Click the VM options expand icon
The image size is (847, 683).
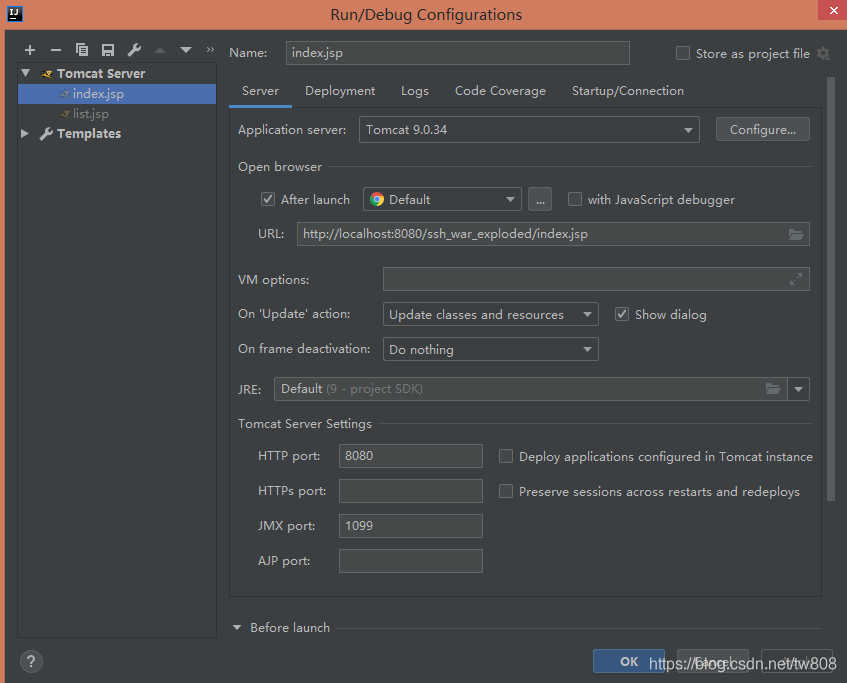(x=795, y=279)
